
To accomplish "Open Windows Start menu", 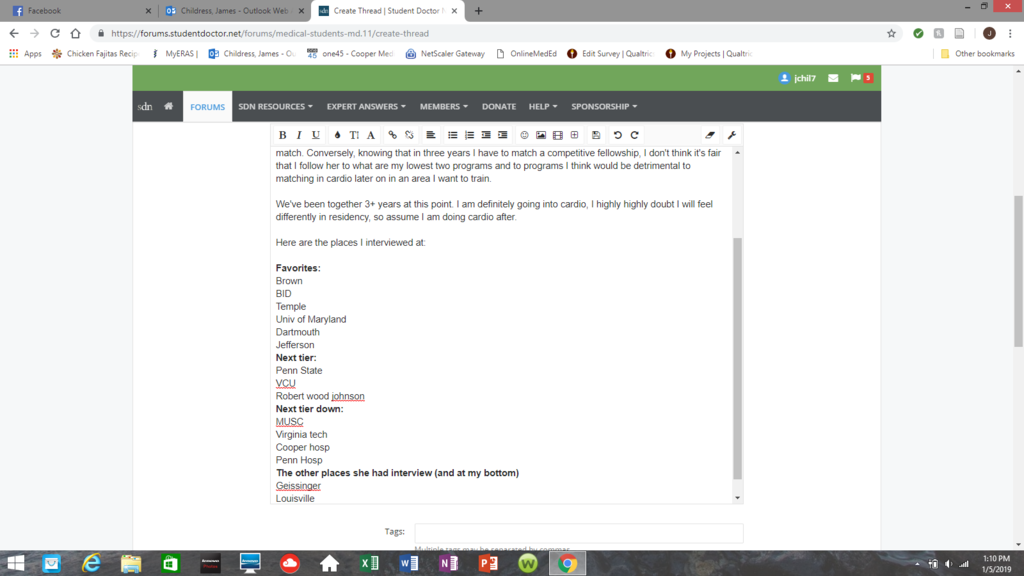I will tap(16, 563).
